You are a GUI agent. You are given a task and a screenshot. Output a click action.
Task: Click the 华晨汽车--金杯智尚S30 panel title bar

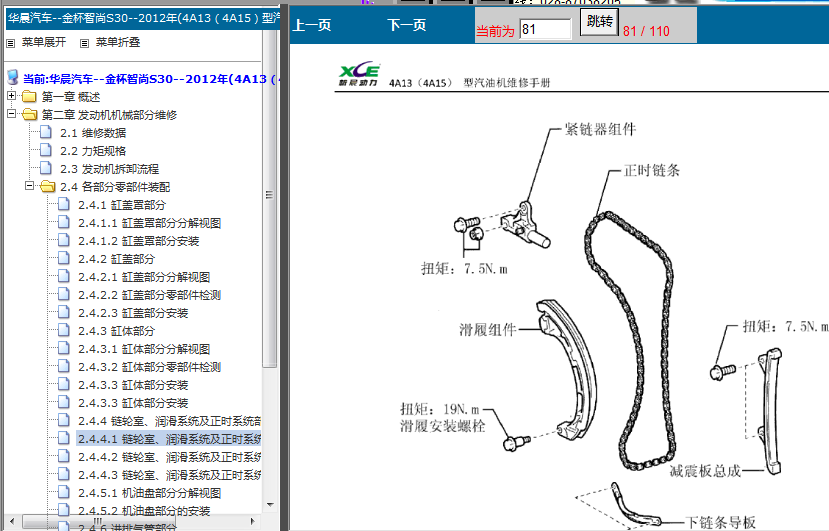pyautogui.click(x=143, y=18)
